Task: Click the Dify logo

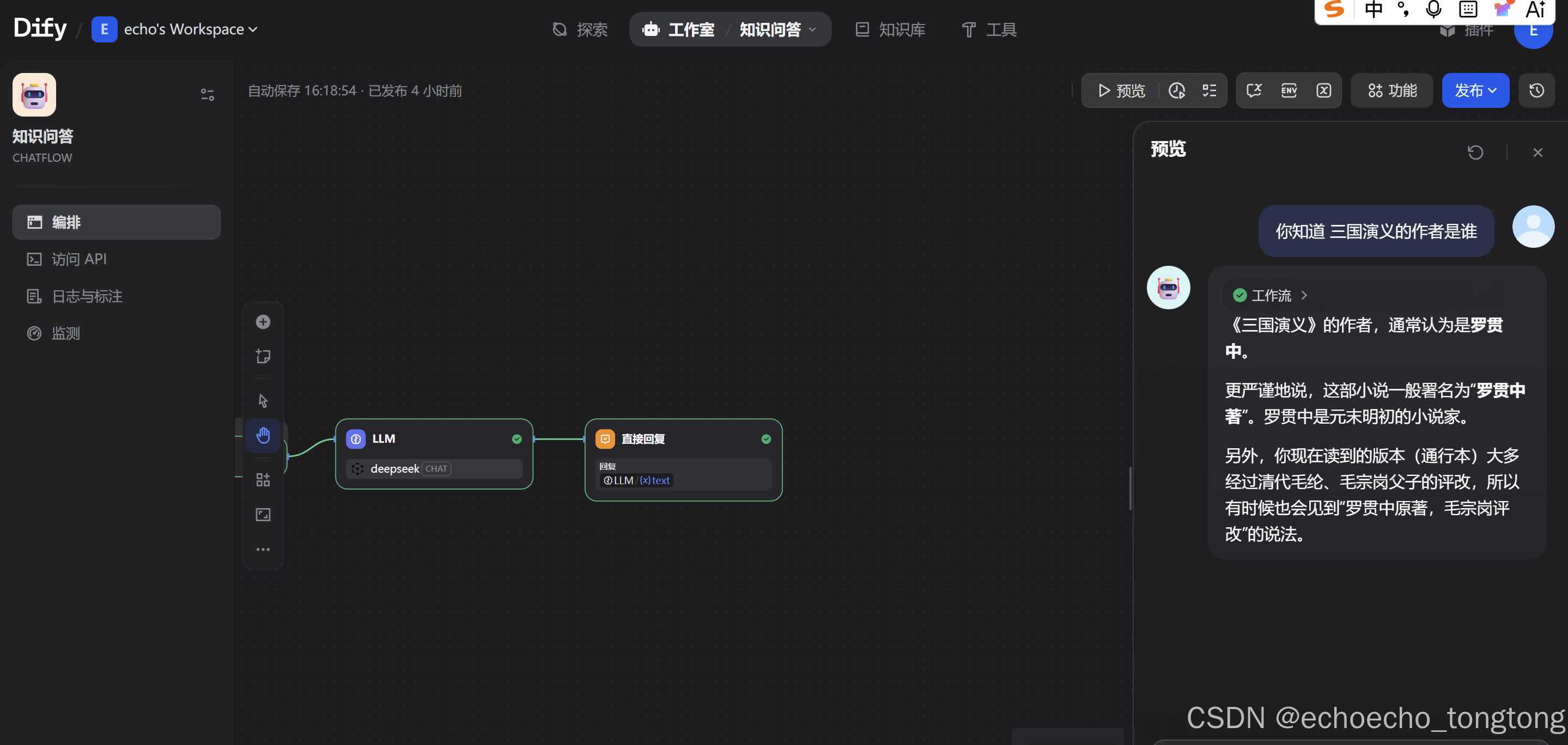Action: tap(40, 29)
